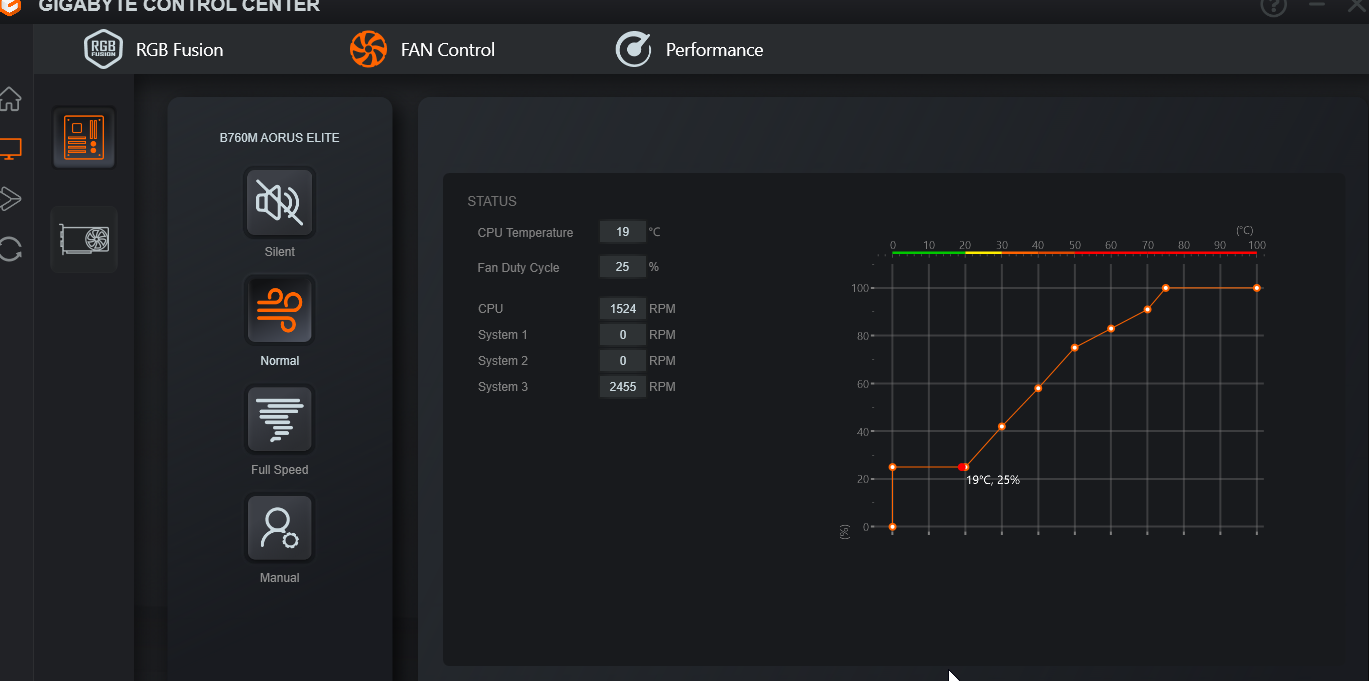1369x681 pixels.
Task: Select the fan curve point at 50°C
Action: pos(1075,348)
